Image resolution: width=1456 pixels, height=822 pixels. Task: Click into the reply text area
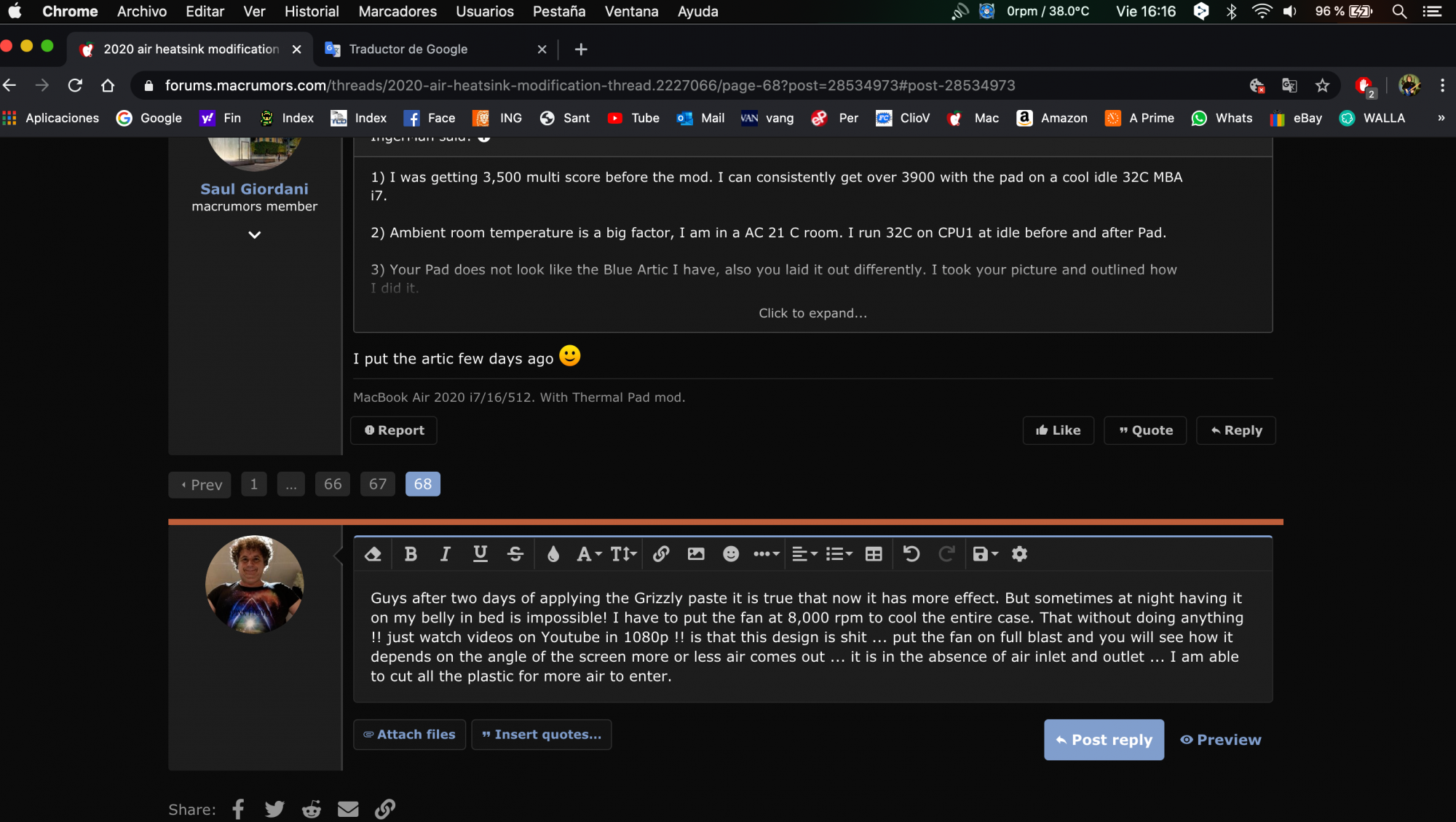(812, 637)
